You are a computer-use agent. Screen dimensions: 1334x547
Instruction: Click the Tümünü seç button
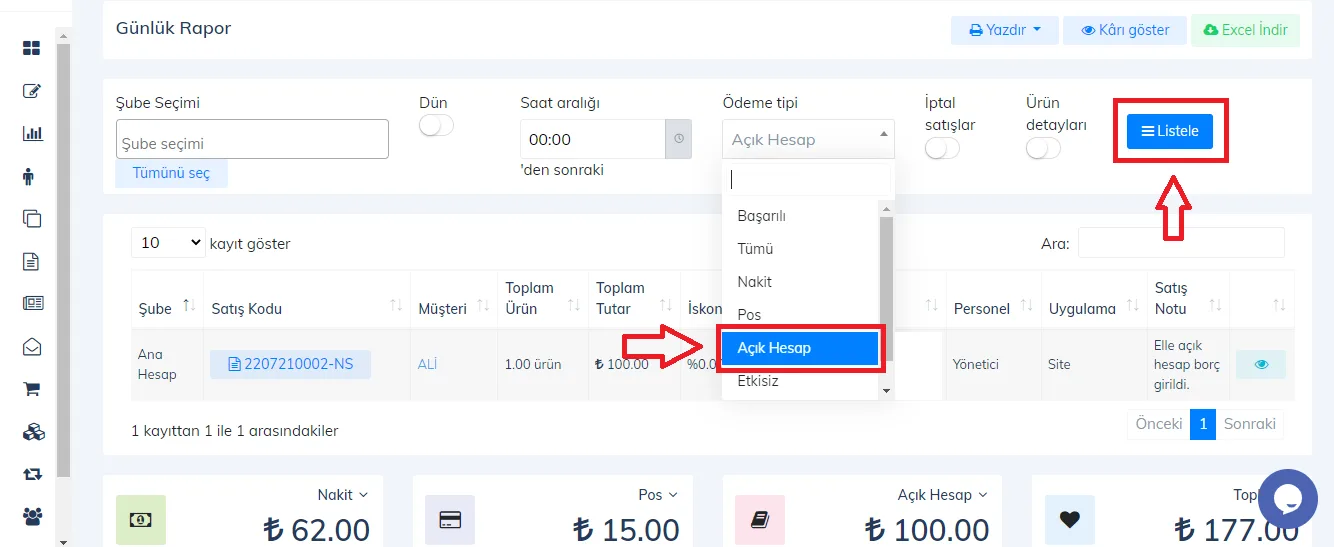pos(171,173)
